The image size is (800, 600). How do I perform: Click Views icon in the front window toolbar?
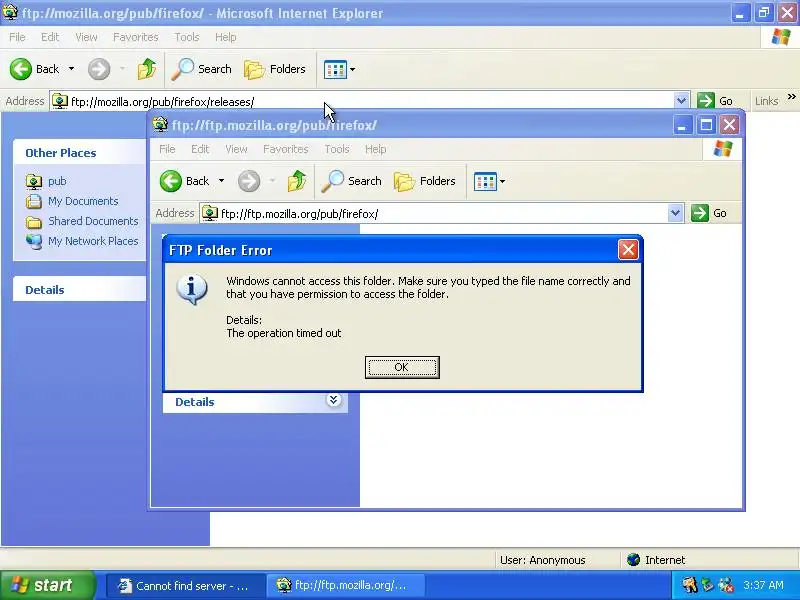(485, 182)
